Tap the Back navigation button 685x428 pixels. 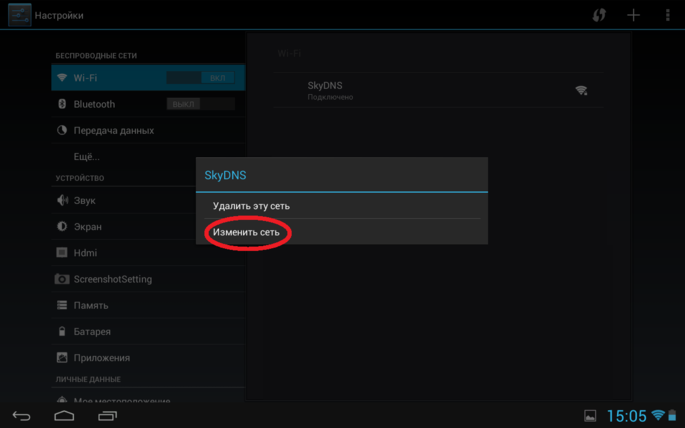coord(21,415)
